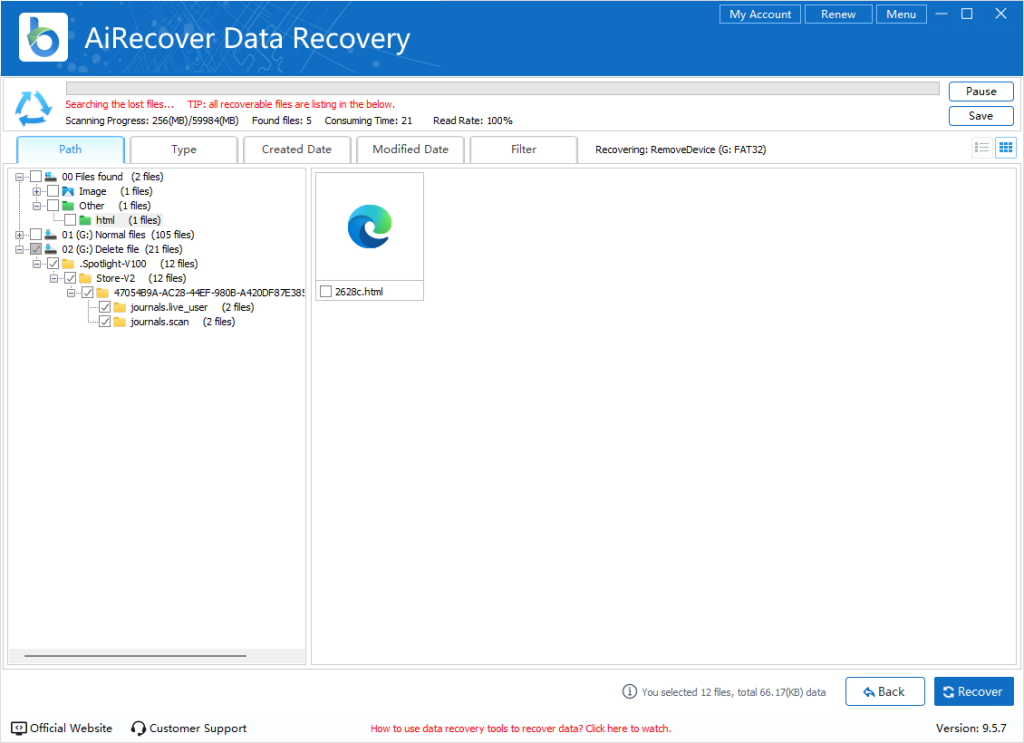Click the Customer Support headset icon

pos(139,728)
